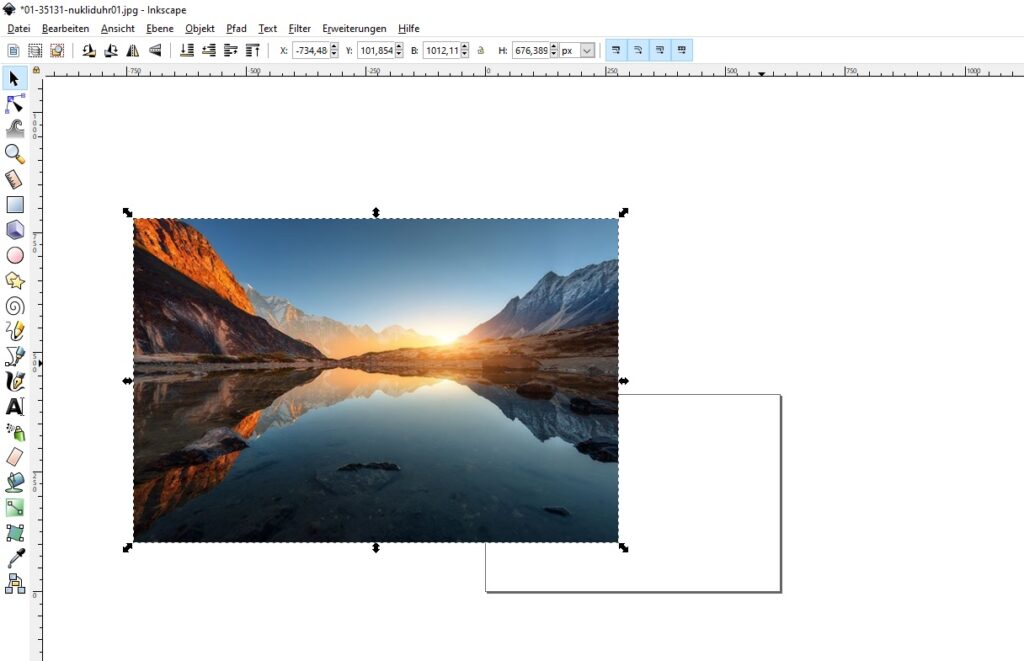Select the Mesh gradient tool
The image size is (1024, 661).
click(x=14, y=532)
